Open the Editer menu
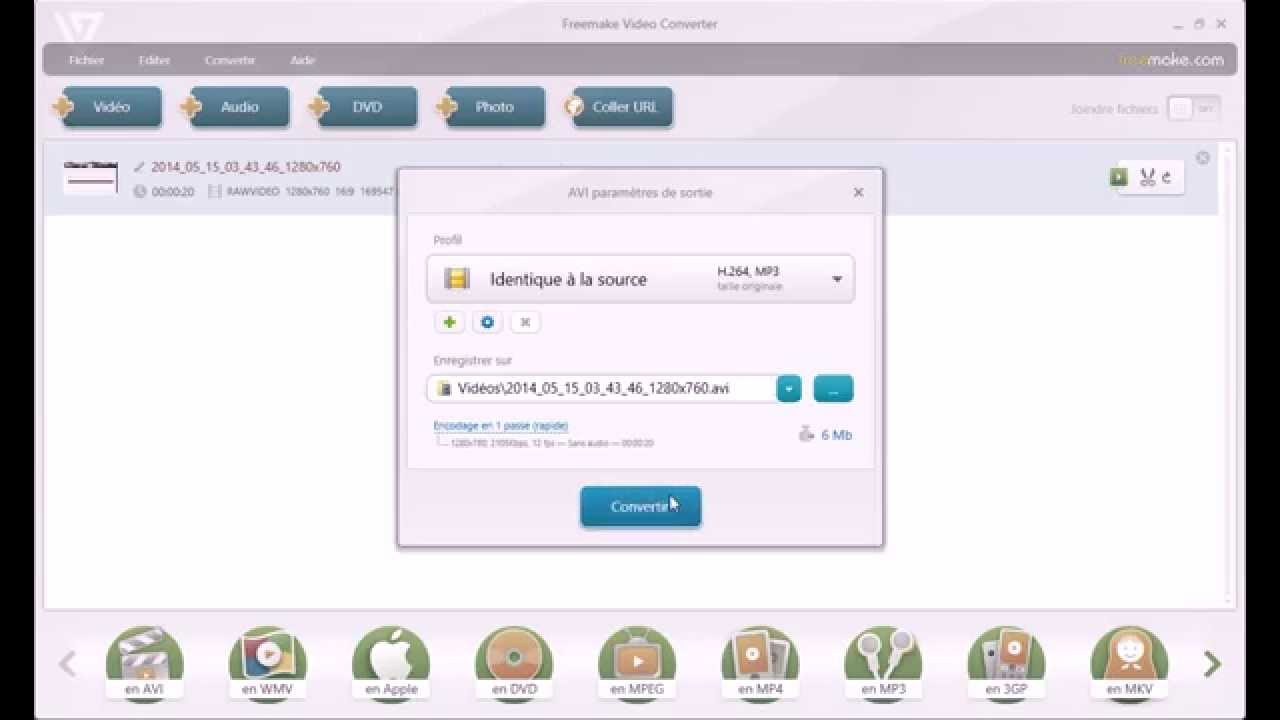Image resolution: width=1280 pixels, height=720 pixels. [x=154, y=60]
